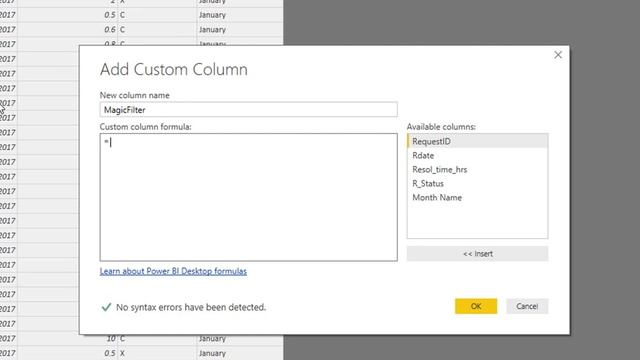This screenshot has height=360, width=640.
Task: Click the << Insert button
Action: tap(477, 253)
